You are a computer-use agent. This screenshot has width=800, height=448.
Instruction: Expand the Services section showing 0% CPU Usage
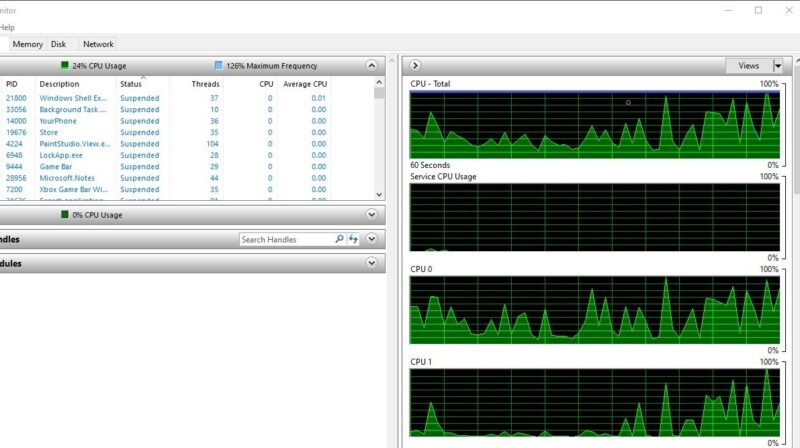pyautogui.click(x=371, y=215)
